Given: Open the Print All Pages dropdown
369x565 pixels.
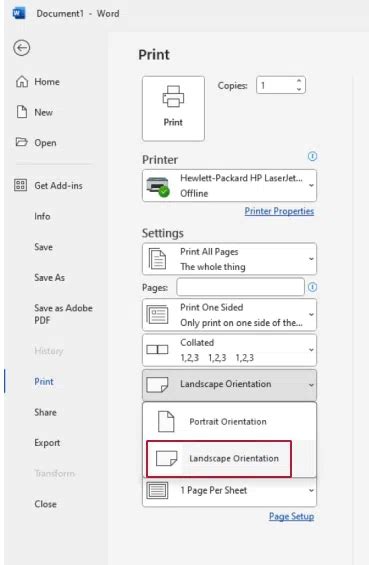Looking at the screenshot, I should [x=230, y=259].
